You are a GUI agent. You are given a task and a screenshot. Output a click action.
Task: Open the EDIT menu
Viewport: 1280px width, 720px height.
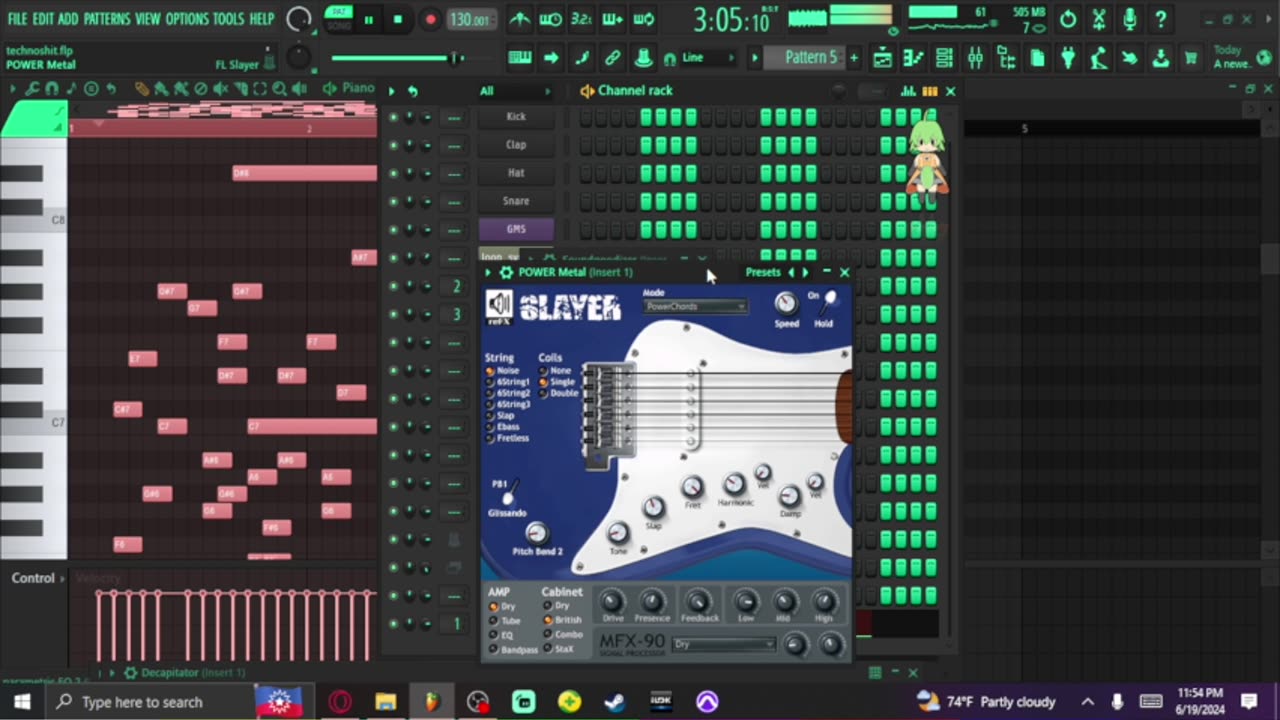pyautogui.click(x=43, y=19)
